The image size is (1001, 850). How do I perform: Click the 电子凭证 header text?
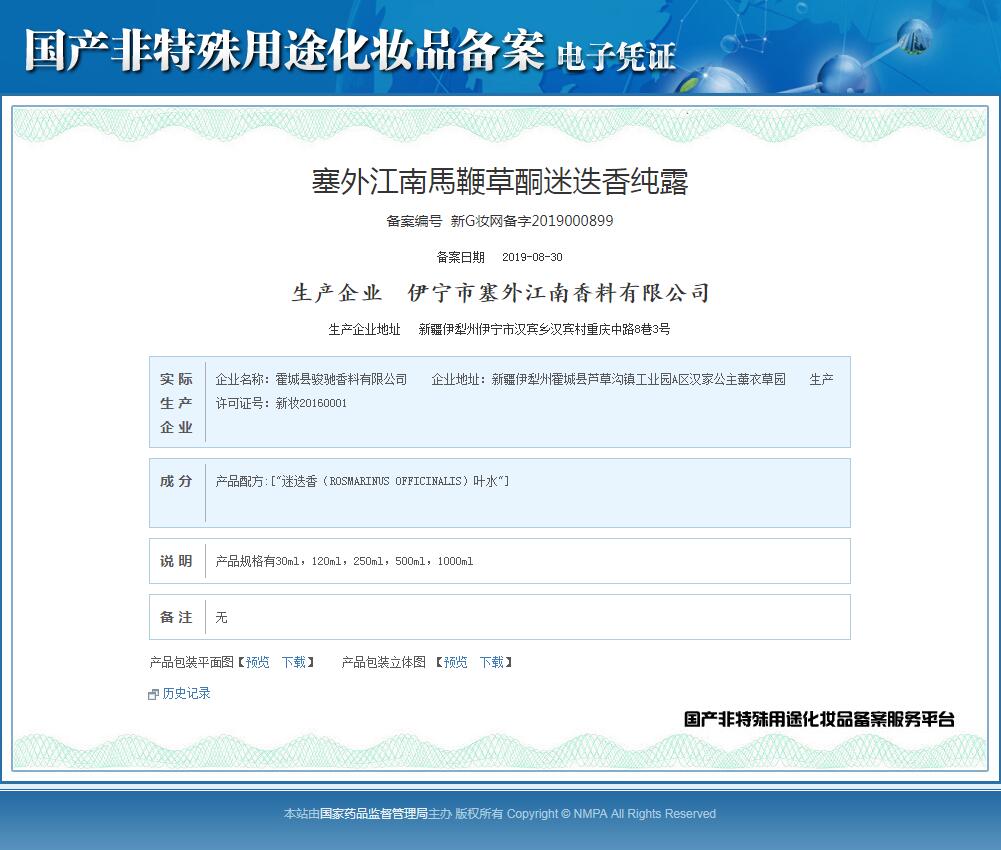pos(616,56)
